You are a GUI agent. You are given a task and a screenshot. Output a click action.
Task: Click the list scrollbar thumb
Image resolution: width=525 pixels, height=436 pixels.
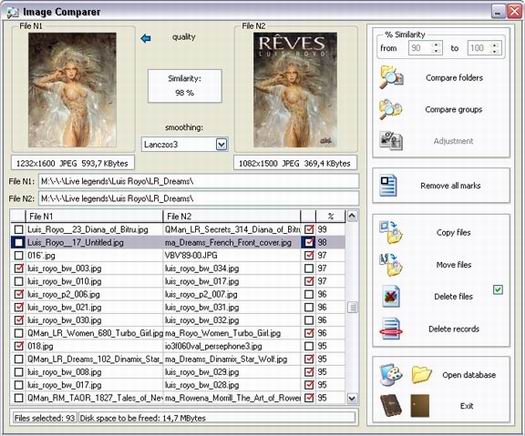[352, 307]
